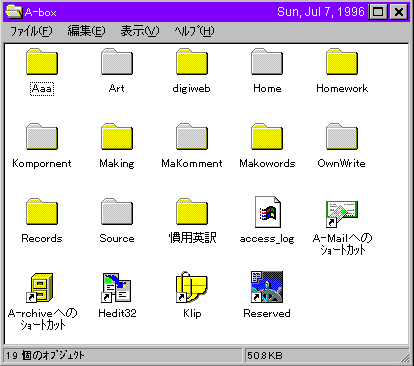Click the date in title bar

click(321, 12)
